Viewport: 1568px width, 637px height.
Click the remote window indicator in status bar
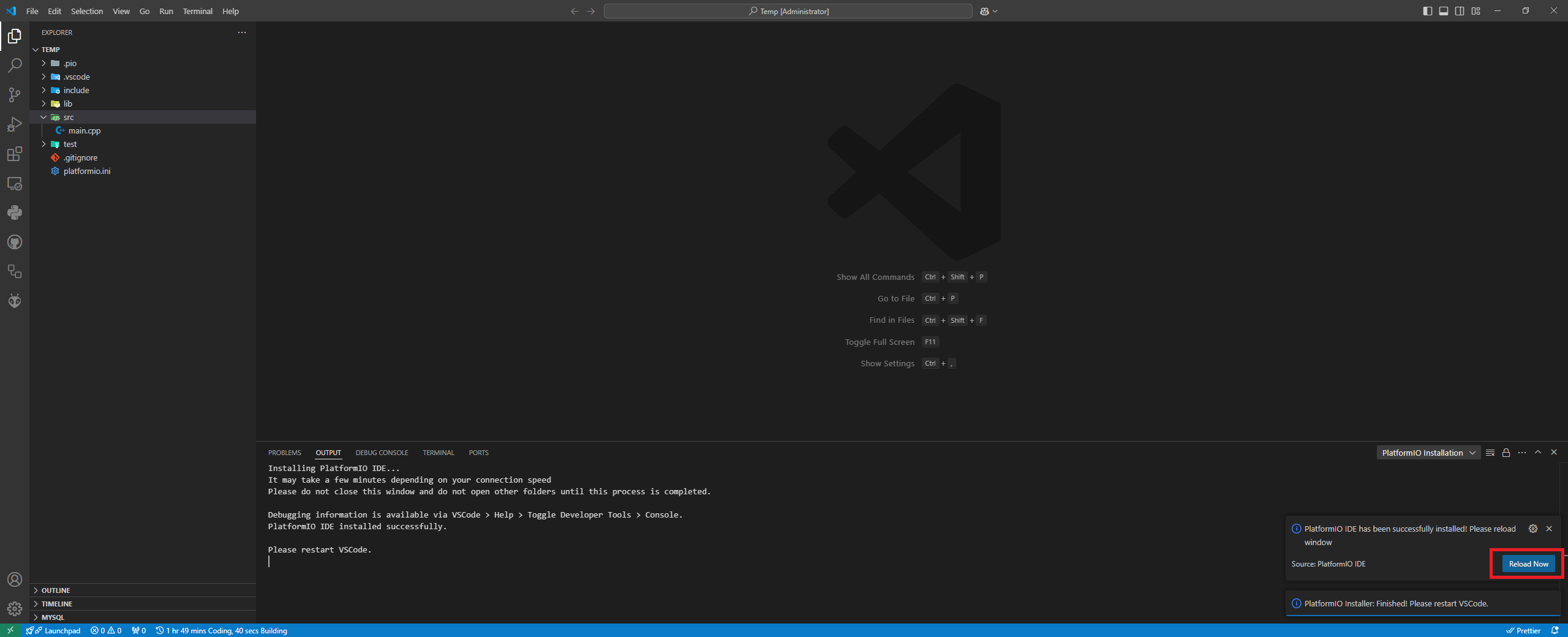[x=10, y=630]
